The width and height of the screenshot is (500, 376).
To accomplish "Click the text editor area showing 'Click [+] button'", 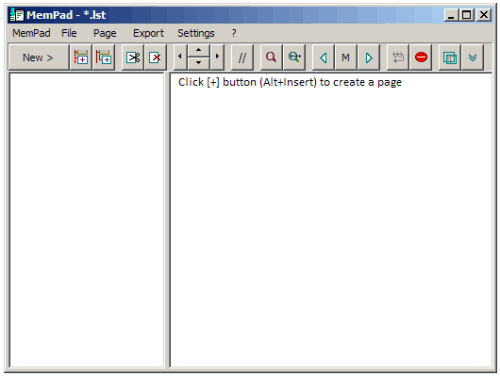I will click(x=331, y=220).
